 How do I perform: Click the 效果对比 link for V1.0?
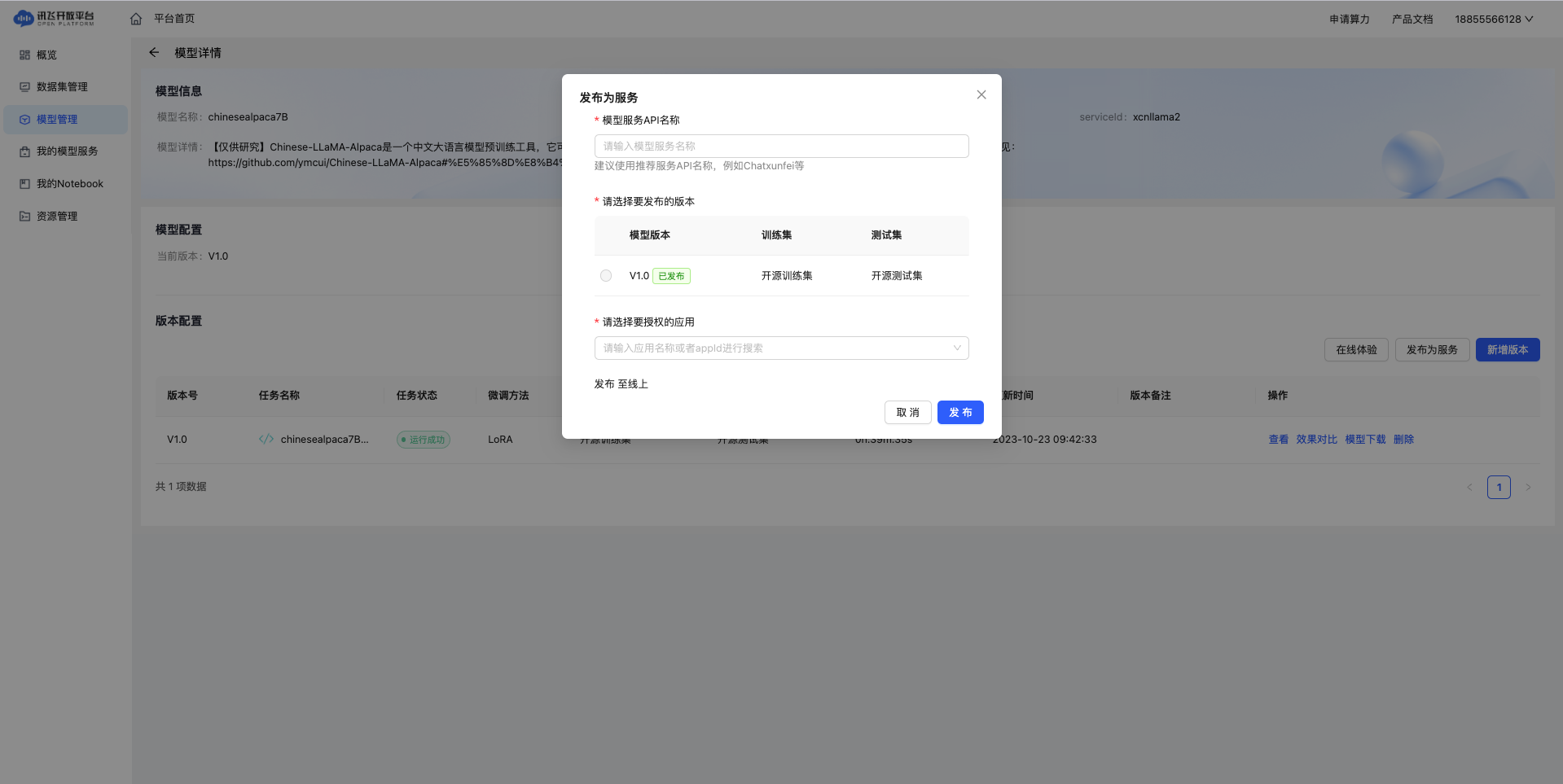click(1316, 440)
